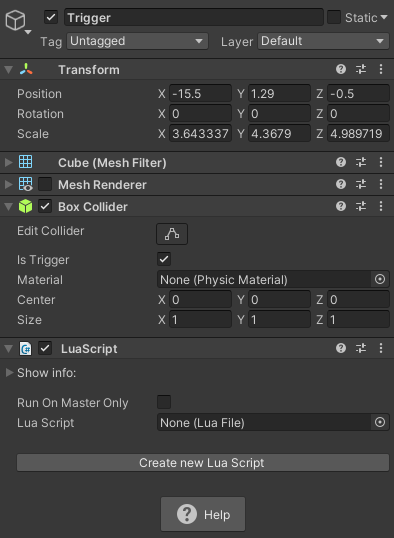Open Physic Material object picker

point(380,280)
